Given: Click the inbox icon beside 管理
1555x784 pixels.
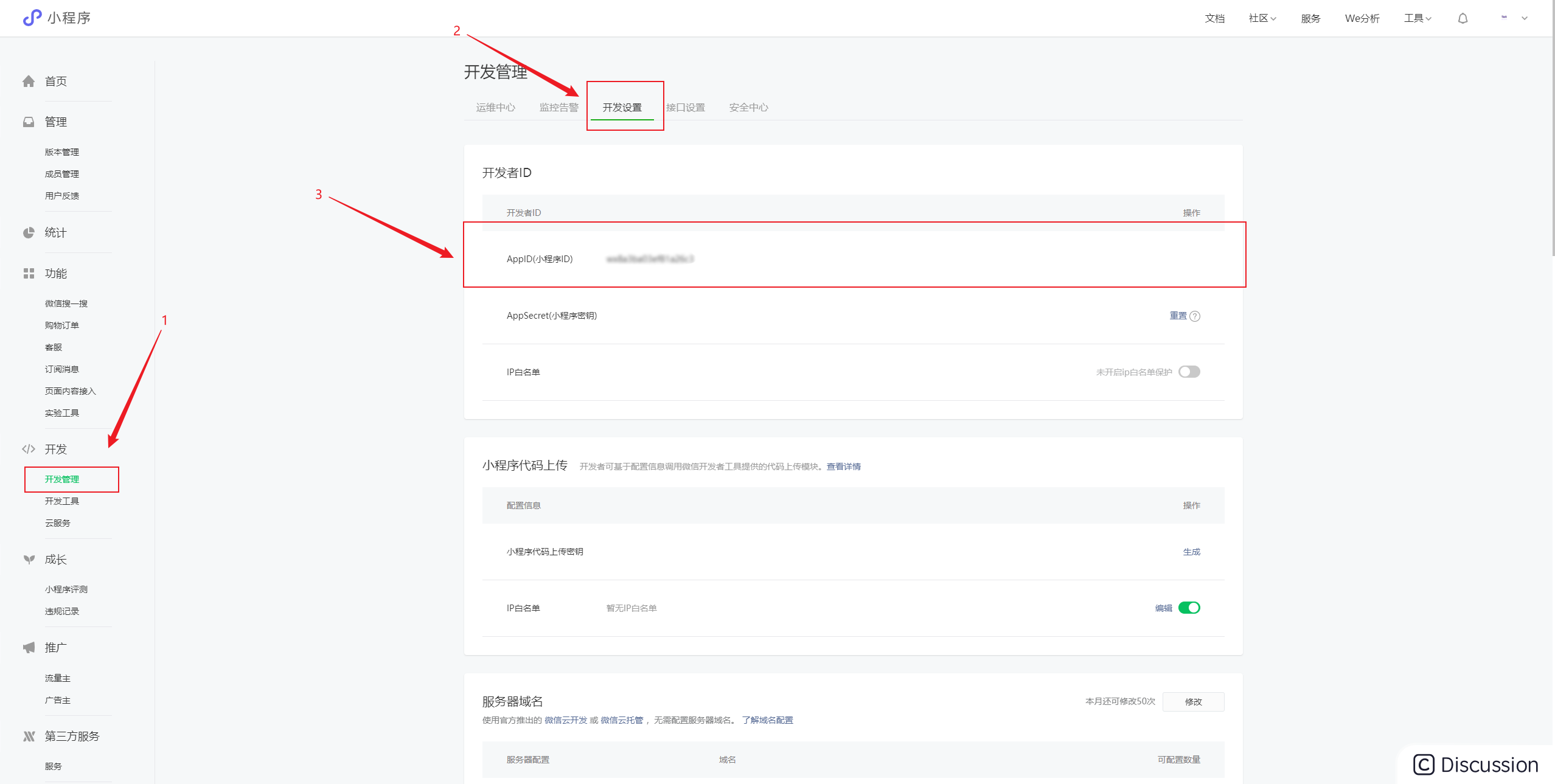Looking at the screenshot, I should (29, 122).
